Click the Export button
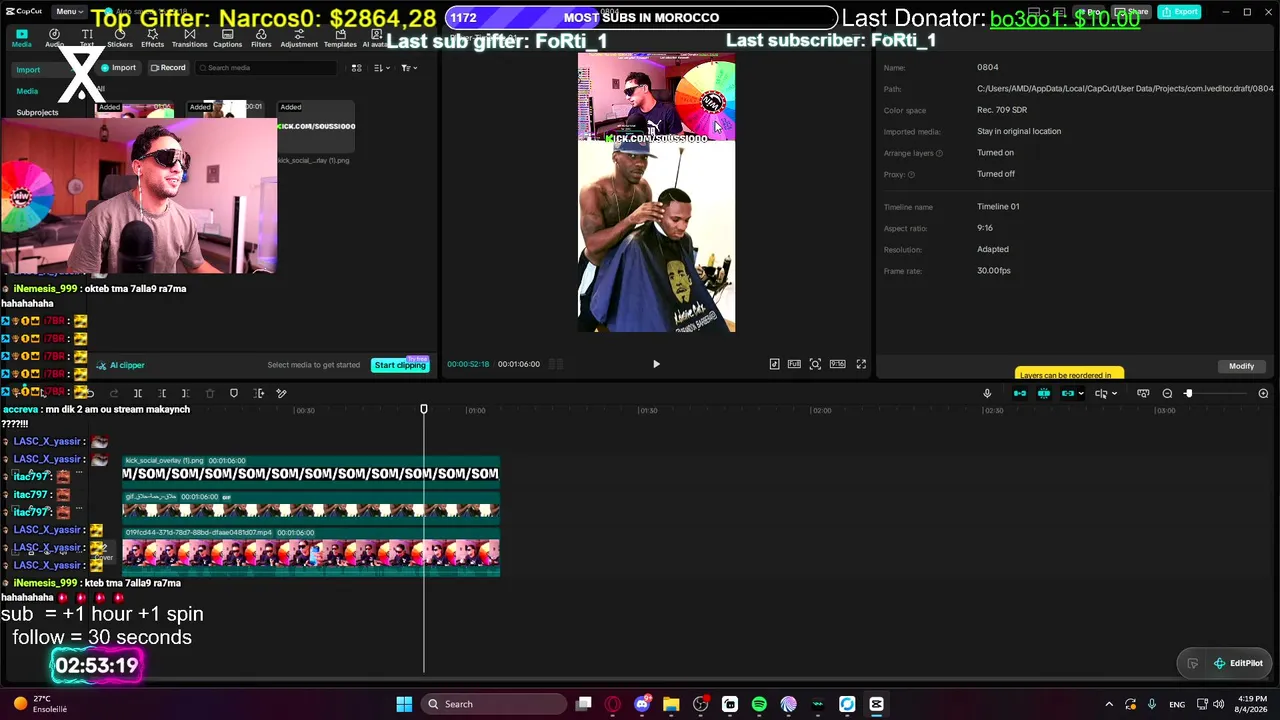This screenshot has width=1280, height=720. click(x=1180, y=12)
